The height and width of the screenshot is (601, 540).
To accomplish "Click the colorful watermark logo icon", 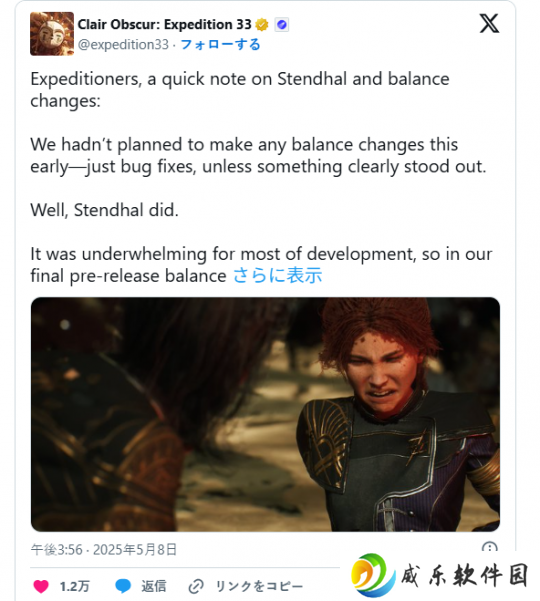I will click(x=373, y=576).
